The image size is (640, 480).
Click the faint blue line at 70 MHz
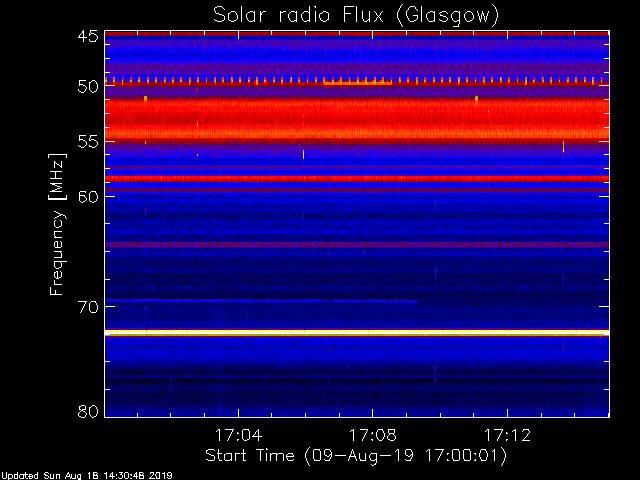point(261,301)
